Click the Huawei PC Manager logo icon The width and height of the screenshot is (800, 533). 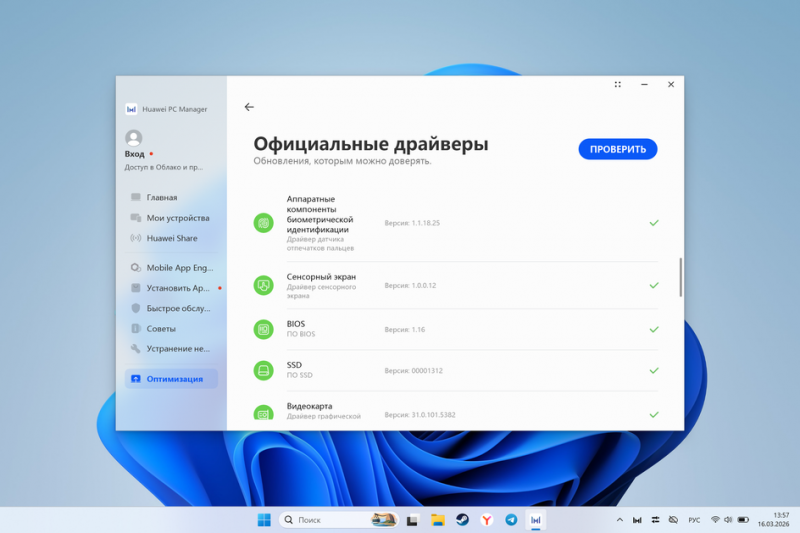click(x=131, y=109)
